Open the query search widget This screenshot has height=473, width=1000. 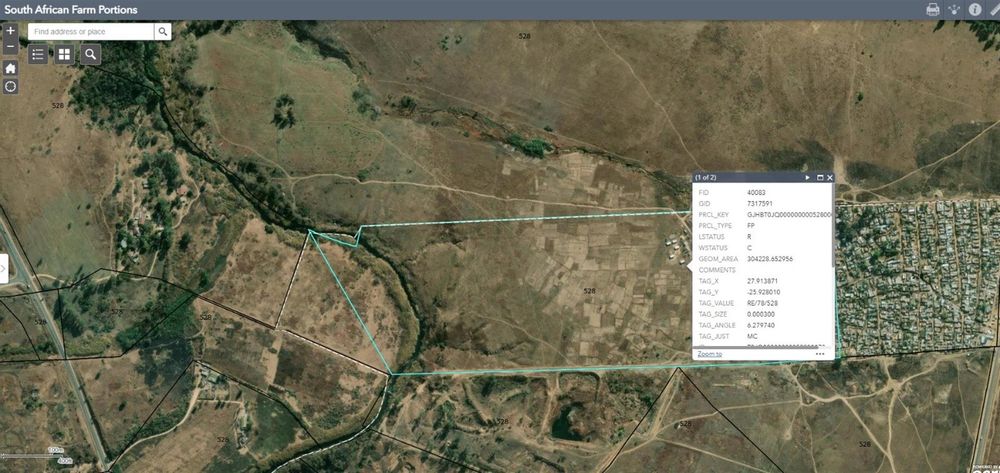coord(91,54)
